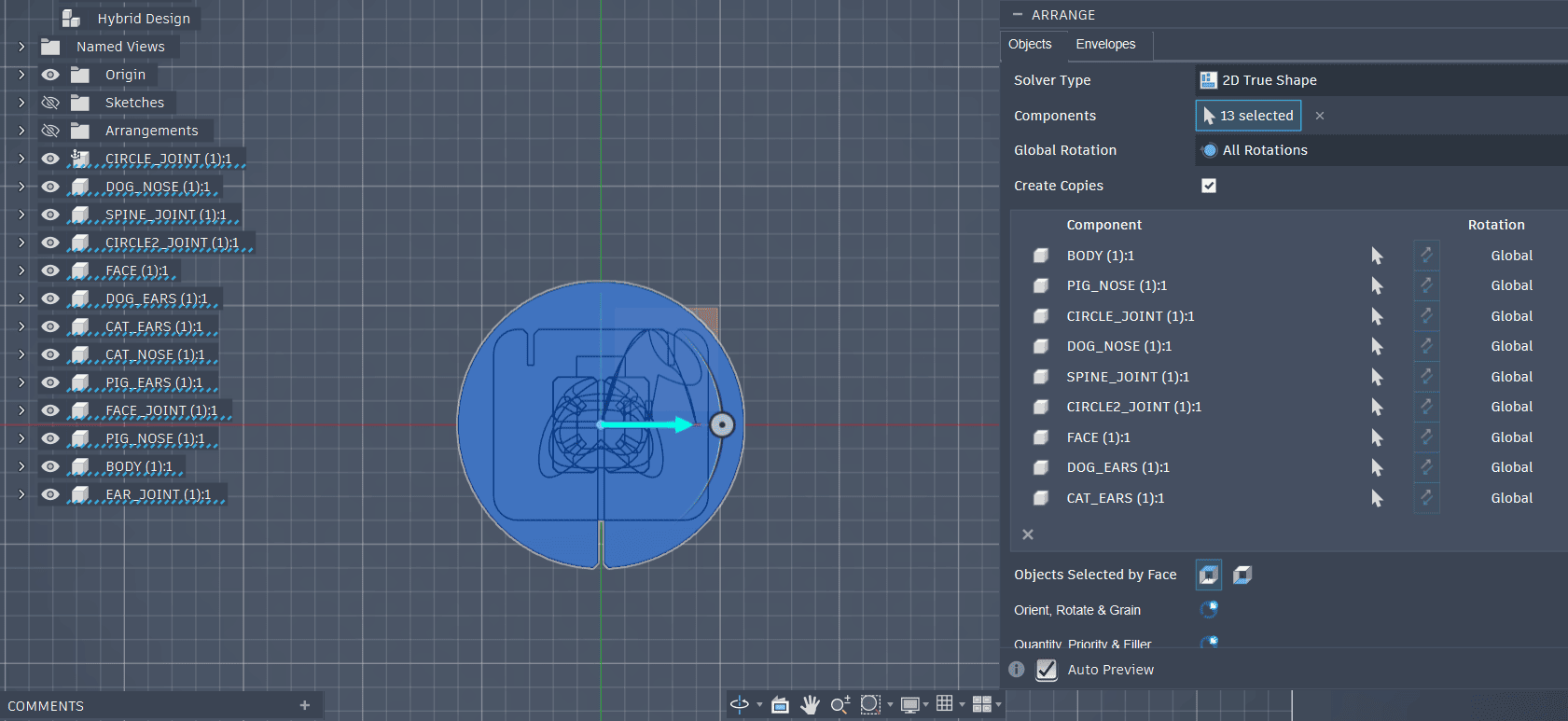This screenshot has height=721, width=1568.
Task: Open Display Settings monitor icon
Action: coord(909,704)
